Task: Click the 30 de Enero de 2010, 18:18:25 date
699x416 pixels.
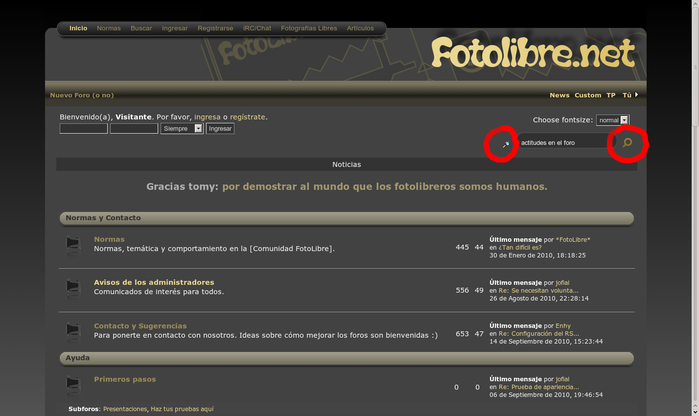Action: coord(538,255)
